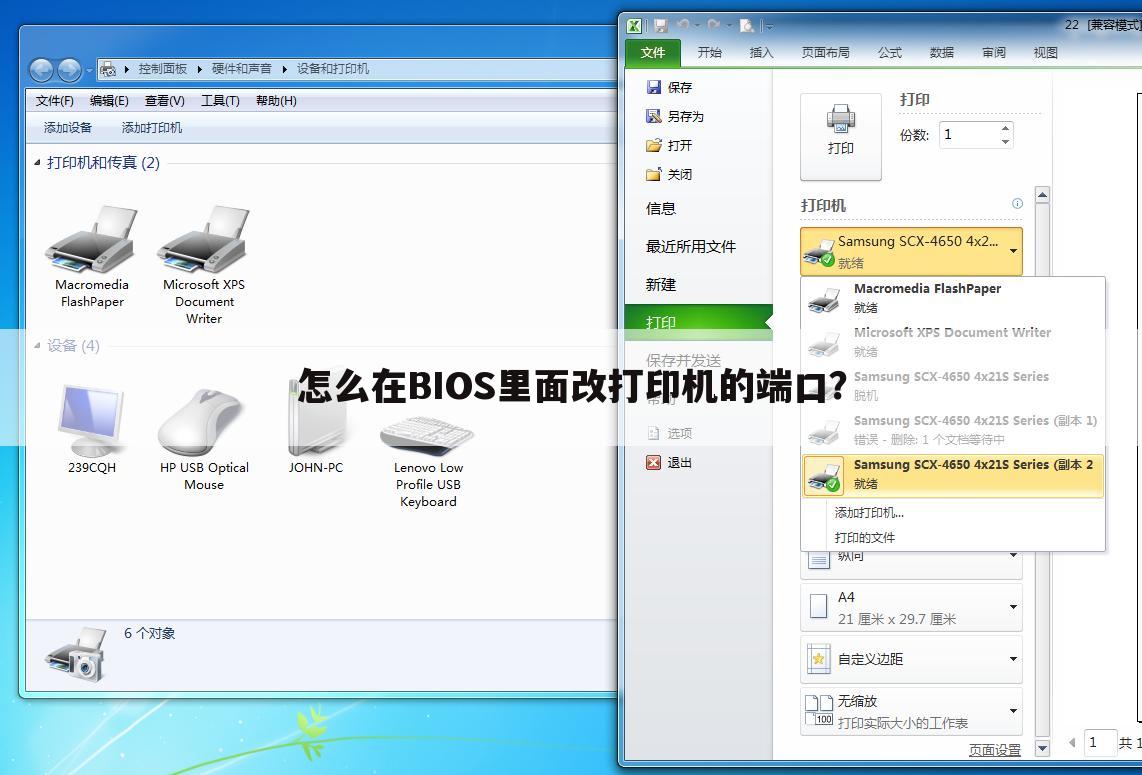Click 选项 in Excel file menu
Image resolution: width=1142 pixels, height=775 pixels.
coord(669,433)
